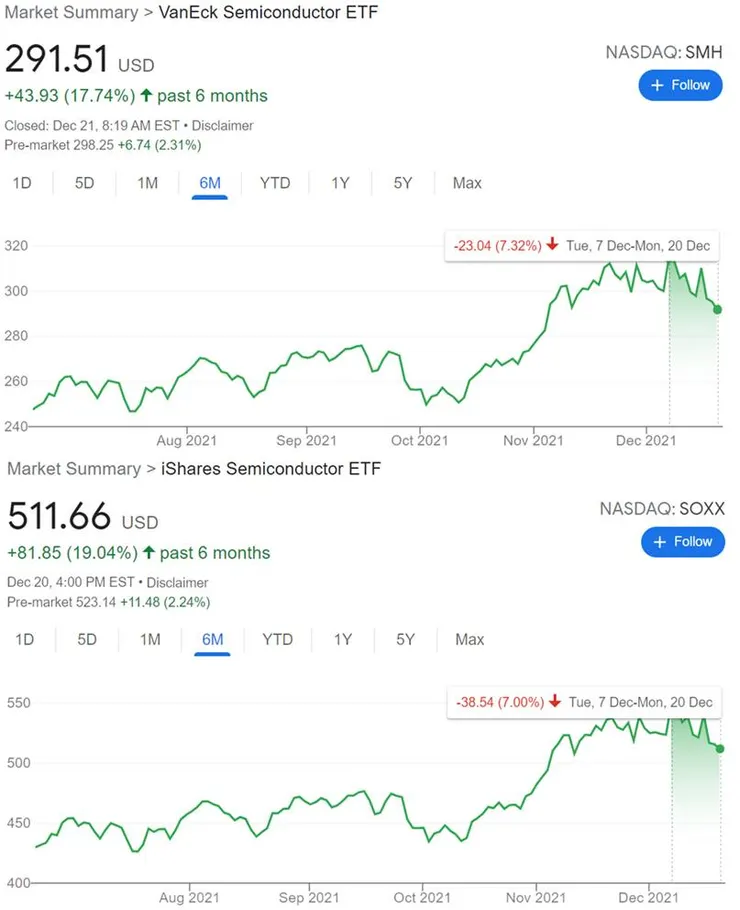Open 5Y view on VanEck chart
This screenshot has width=740, height=910.
coord(403,183)
